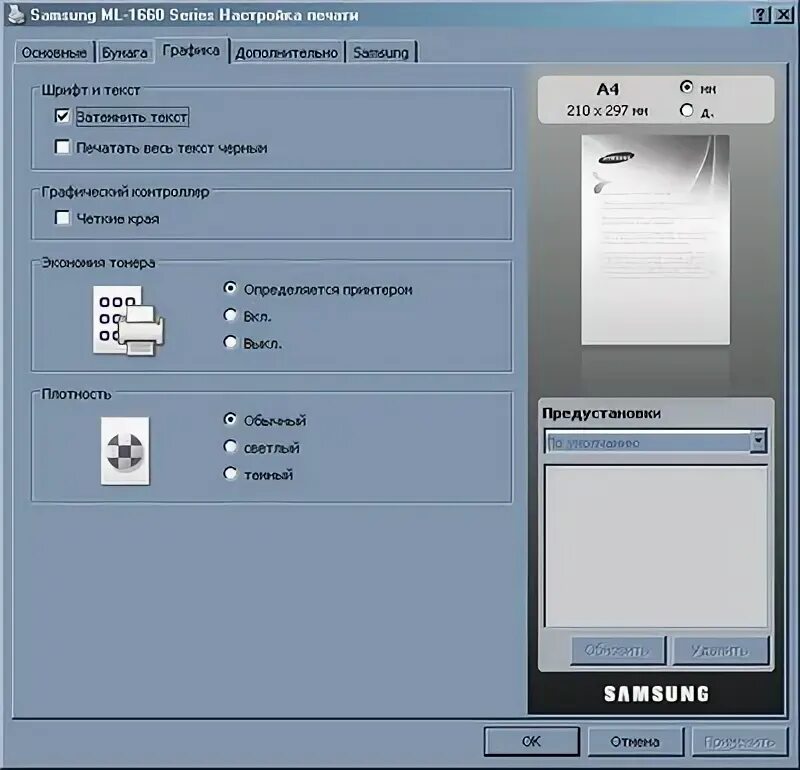Toggle the Затемнить текст checkbox
800x770 pixels.
tap(62, 116)
